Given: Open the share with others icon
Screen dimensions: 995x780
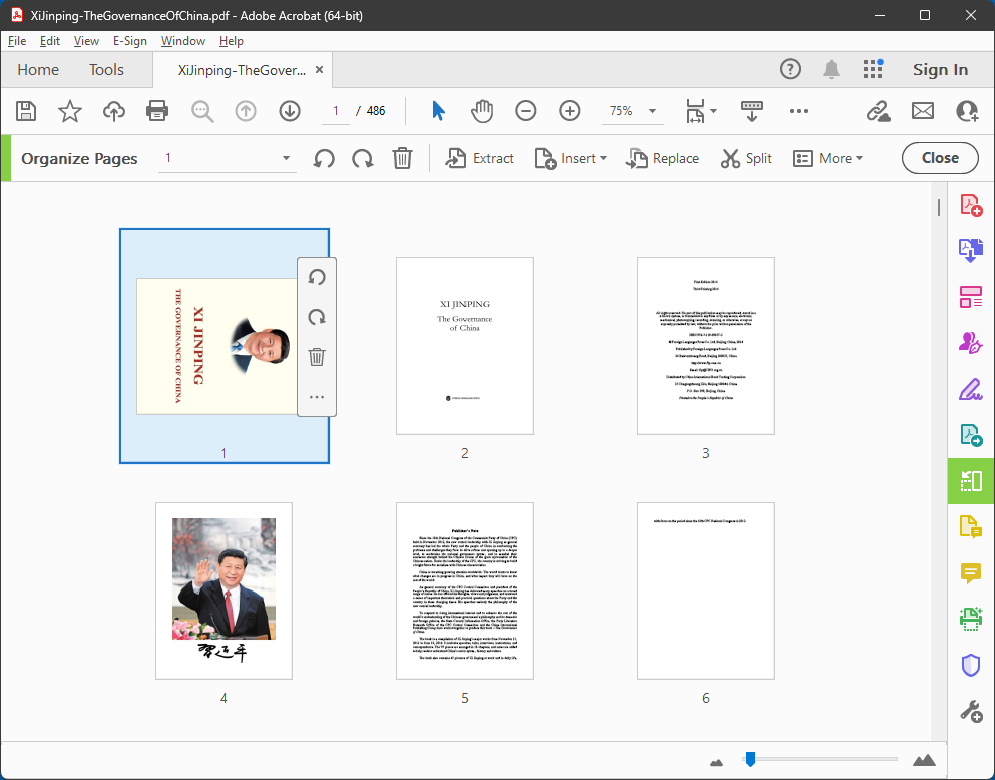Looking at the screenshot, I should click(x=968, y=111).
